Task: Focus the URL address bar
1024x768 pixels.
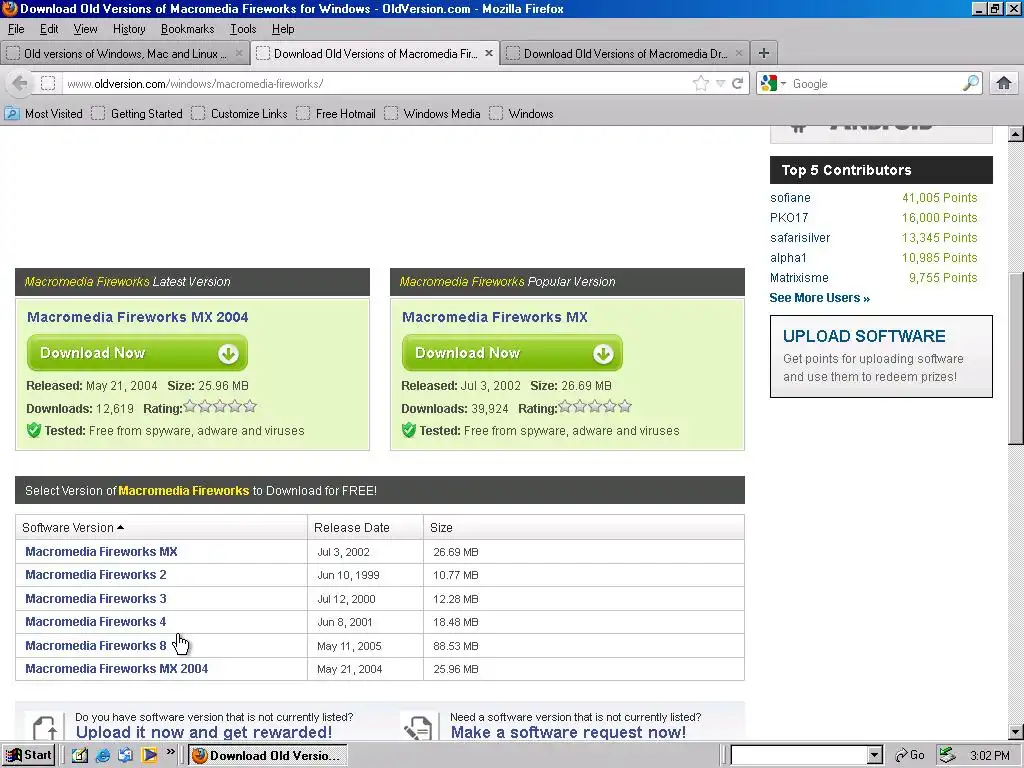Action: [x=376, y=84]
